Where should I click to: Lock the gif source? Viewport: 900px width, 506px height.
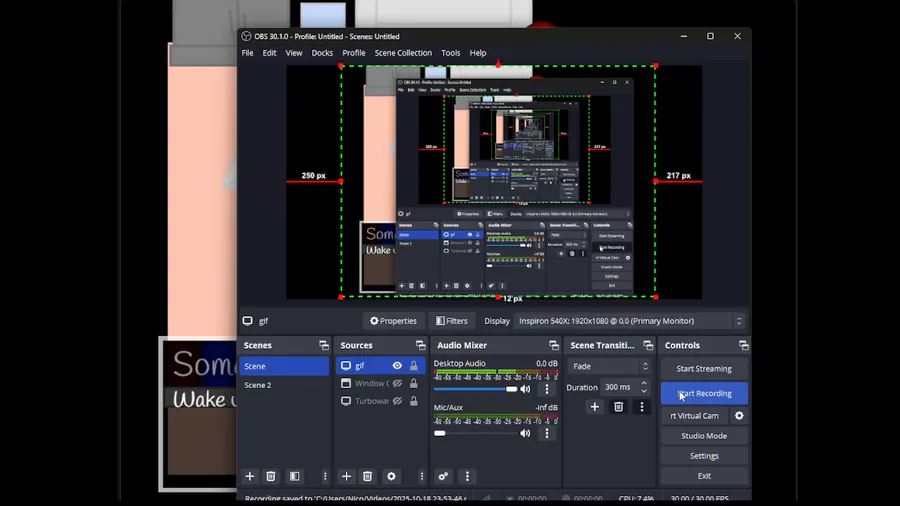[413, 365]
